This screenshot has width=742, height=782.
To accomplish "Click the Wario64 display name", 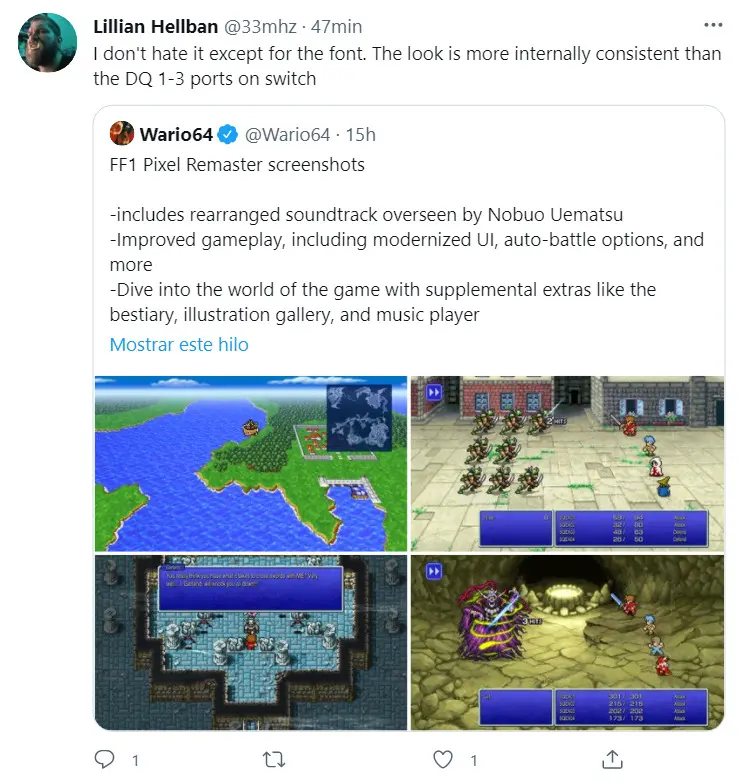I will pyautogui.click(x=176, y=135).
